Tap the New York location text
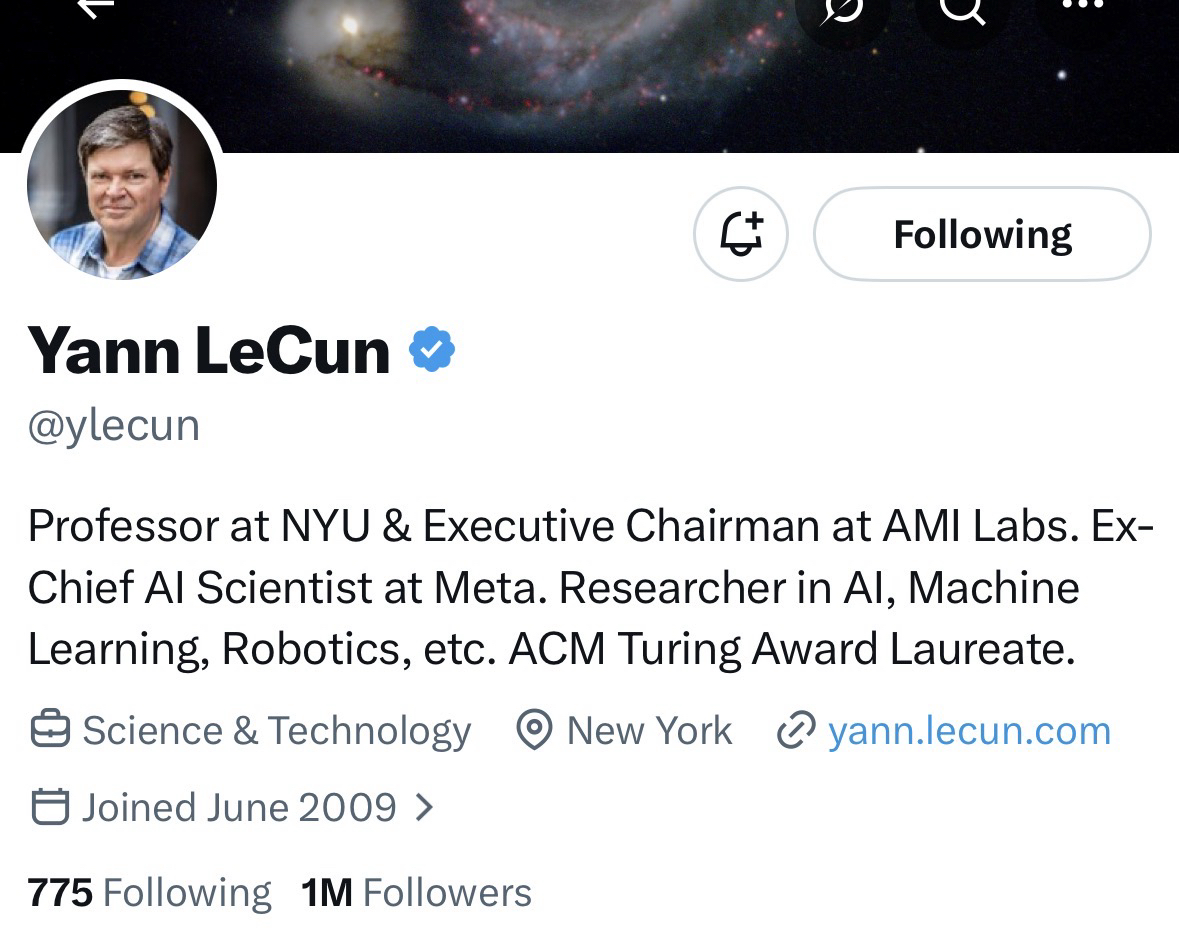 (x=649, y=731)
